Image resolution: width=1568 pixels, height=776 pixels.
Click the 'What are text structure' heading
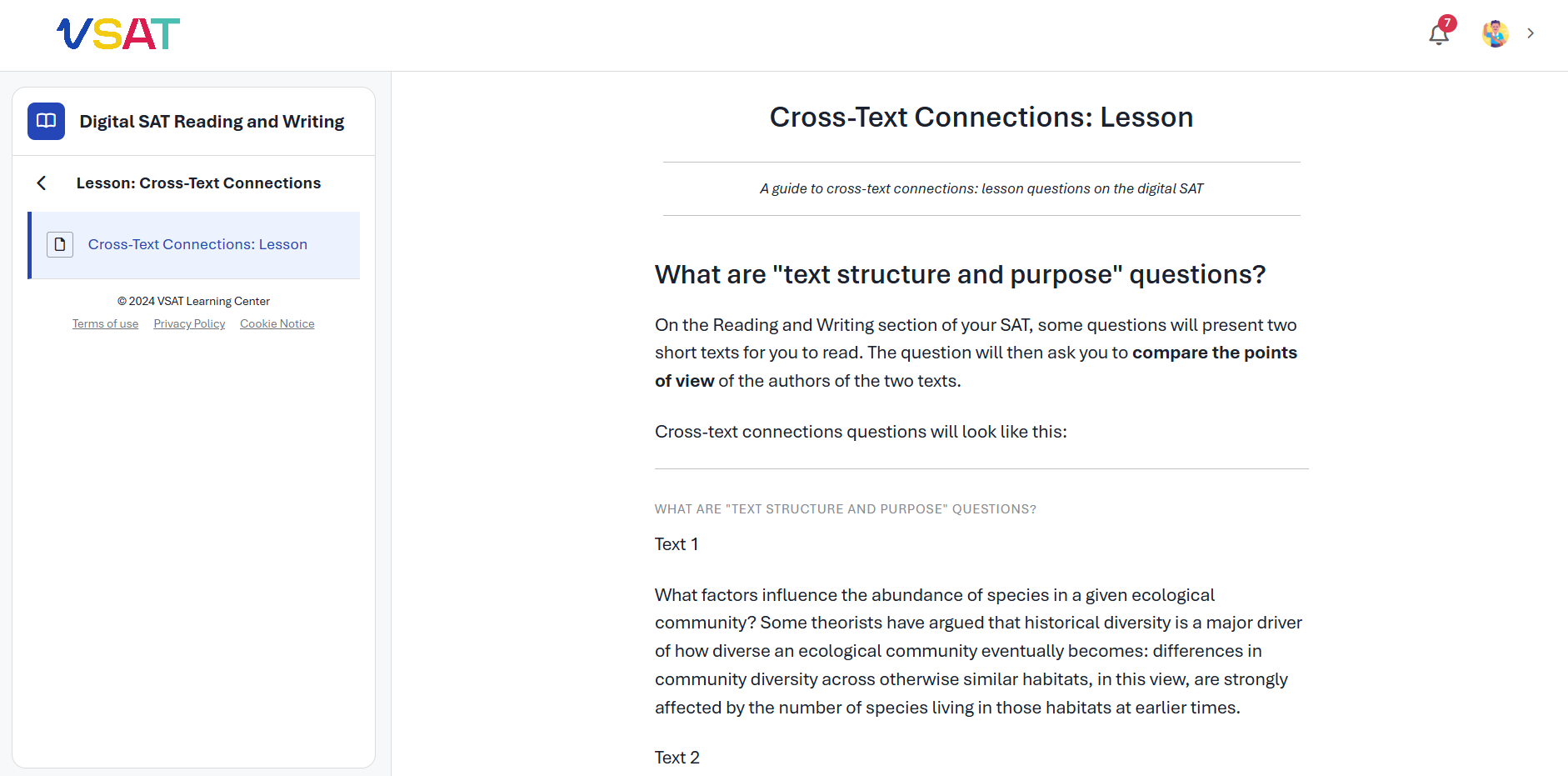tap(960, 274)
